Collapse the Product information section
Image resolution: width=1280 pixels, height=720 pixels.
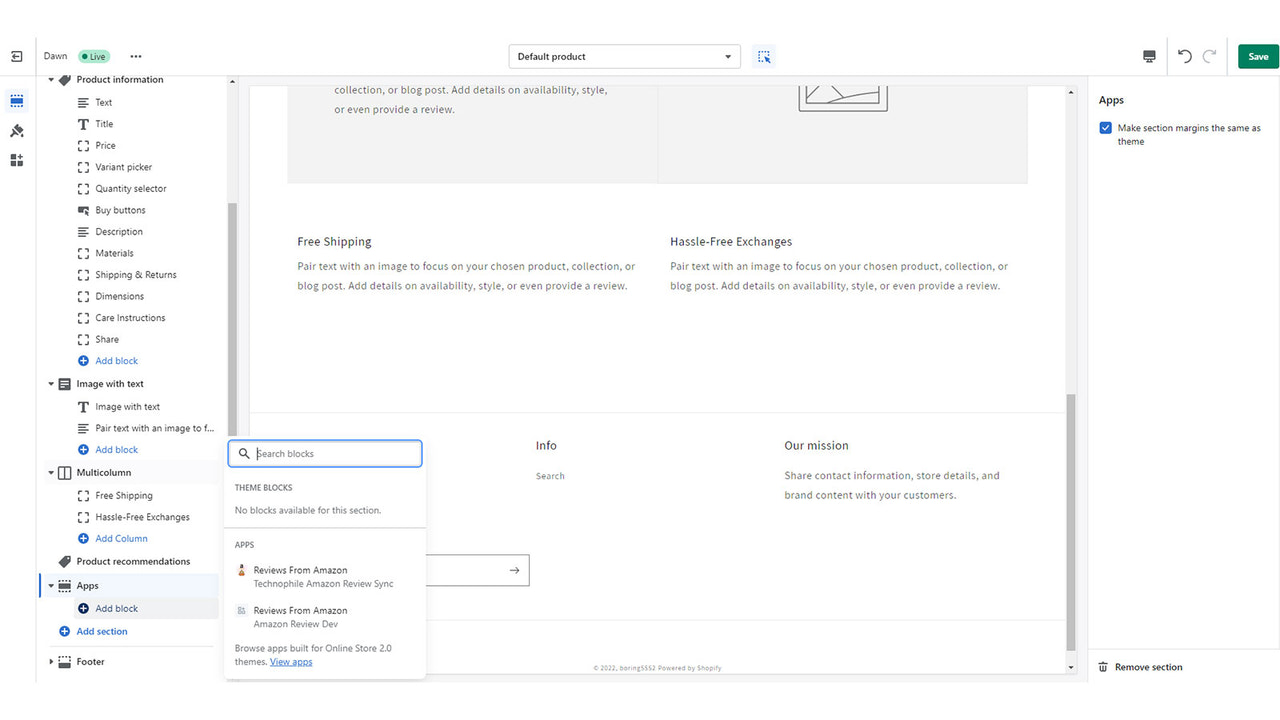point(50,79)
